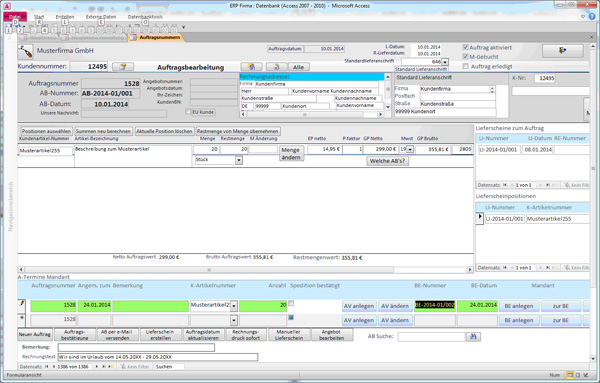Open the Externe Daten ribbon tab
This screenshot has width=600, height=383.
point(101,17)
